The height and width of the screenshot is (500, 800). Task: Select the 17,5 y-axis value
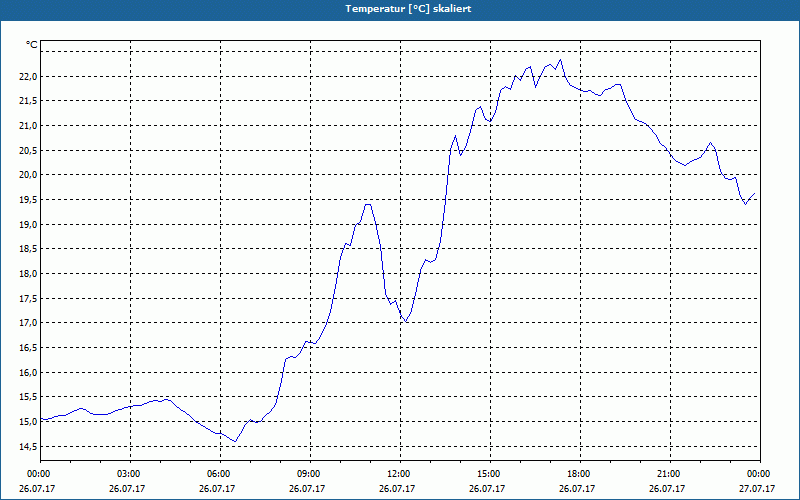28,298
